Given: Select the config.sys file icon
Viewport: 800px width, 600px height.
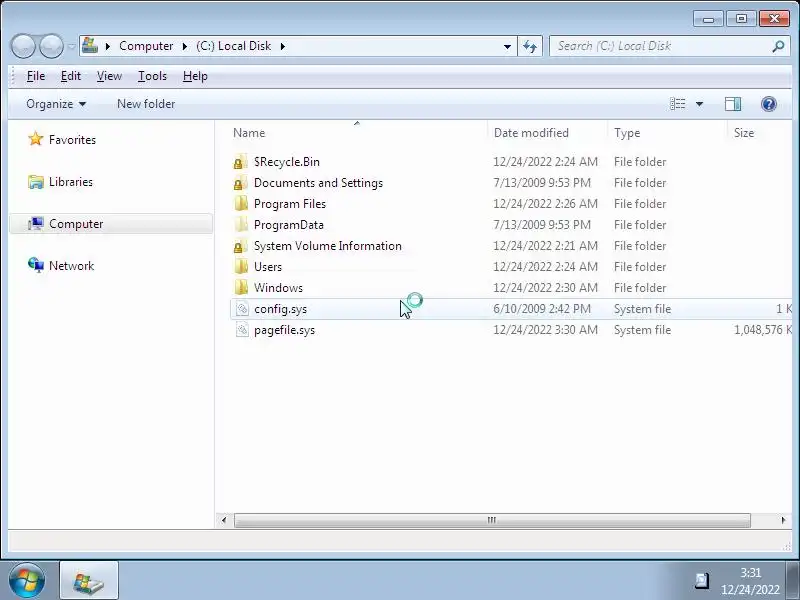Looking at the screenshot, I should click(242, 309).
